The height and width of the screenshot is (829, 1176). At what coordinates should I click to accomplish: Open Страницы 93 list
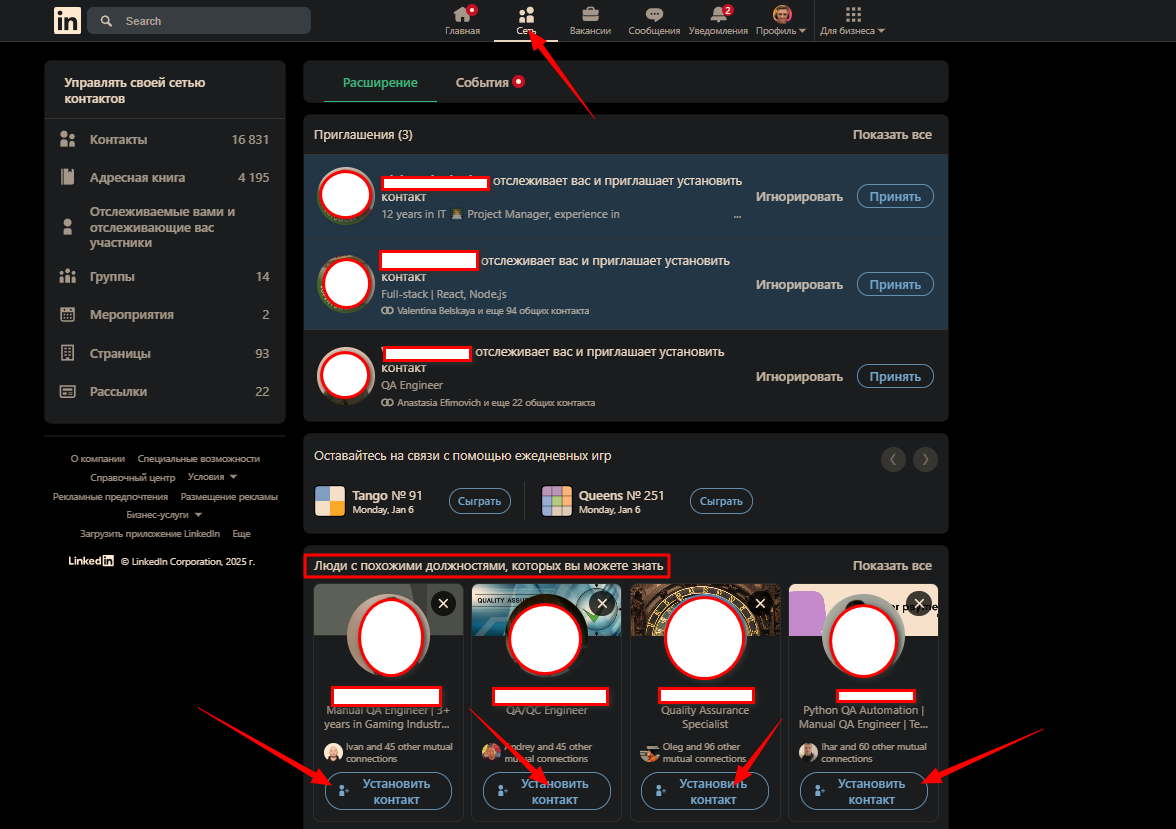coord(165,353)
